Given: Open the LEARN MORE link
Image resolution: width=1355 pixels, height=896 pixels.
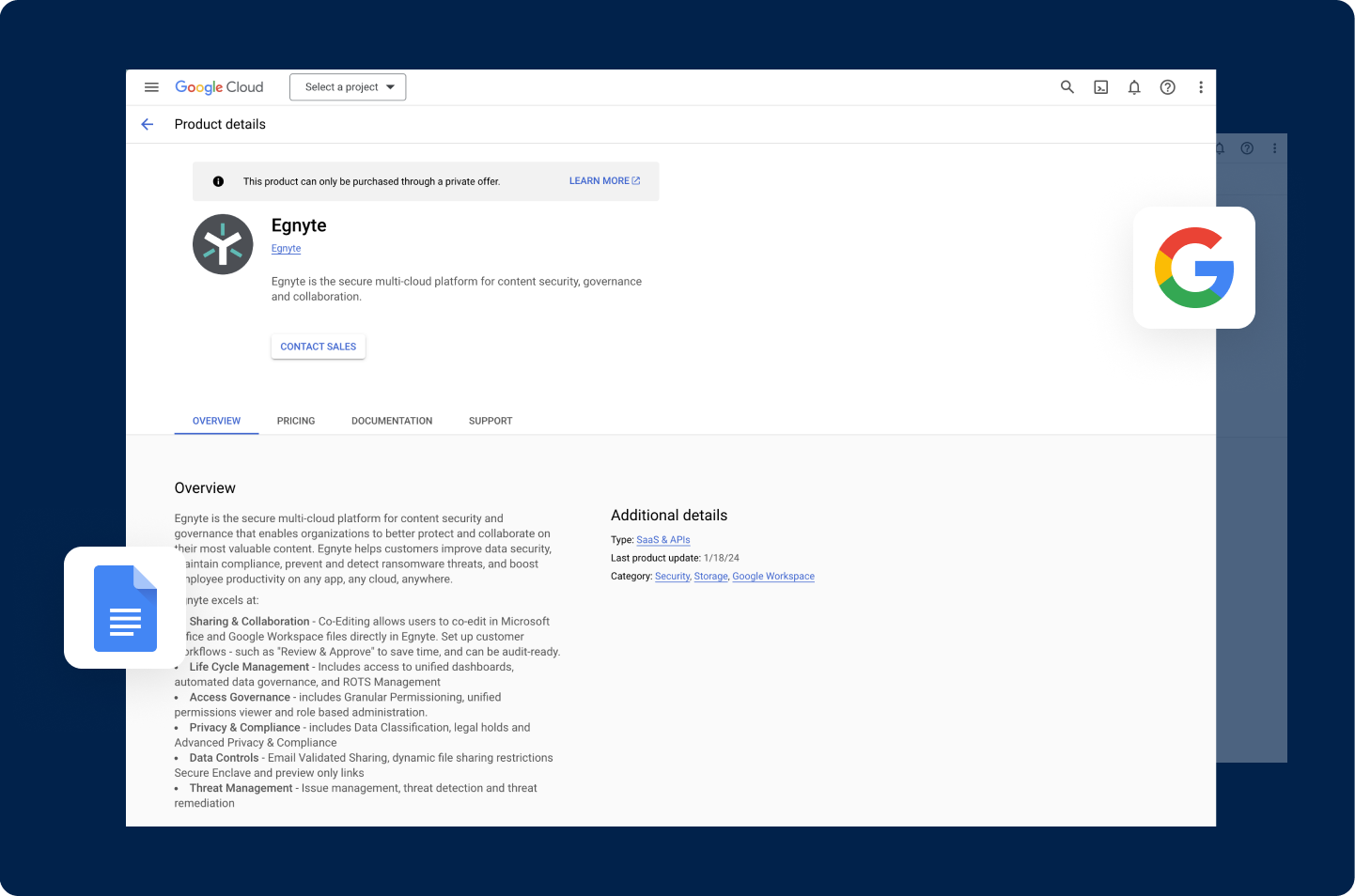Looking at the screenshot, I should pos(604,180).
